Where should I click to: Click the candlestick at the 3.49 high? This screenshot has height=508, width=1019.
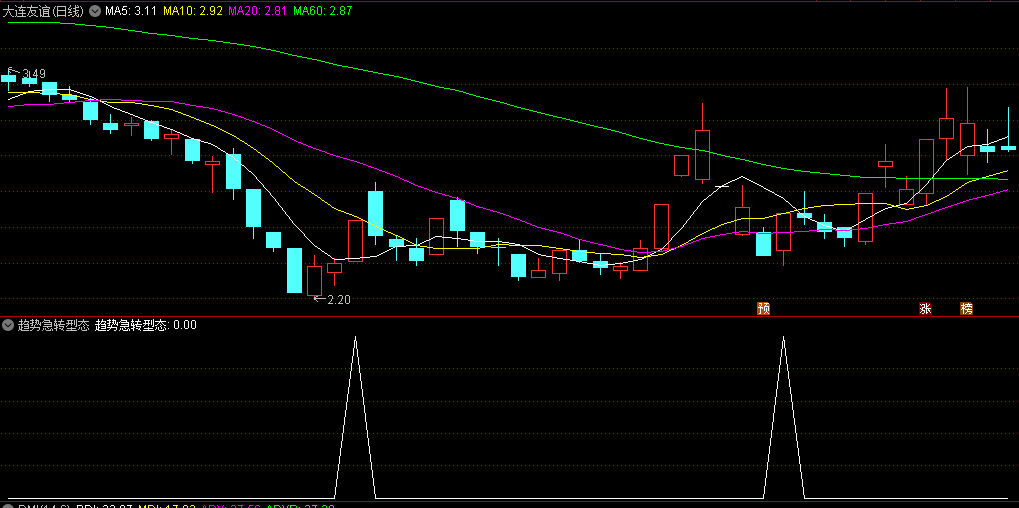8,78
